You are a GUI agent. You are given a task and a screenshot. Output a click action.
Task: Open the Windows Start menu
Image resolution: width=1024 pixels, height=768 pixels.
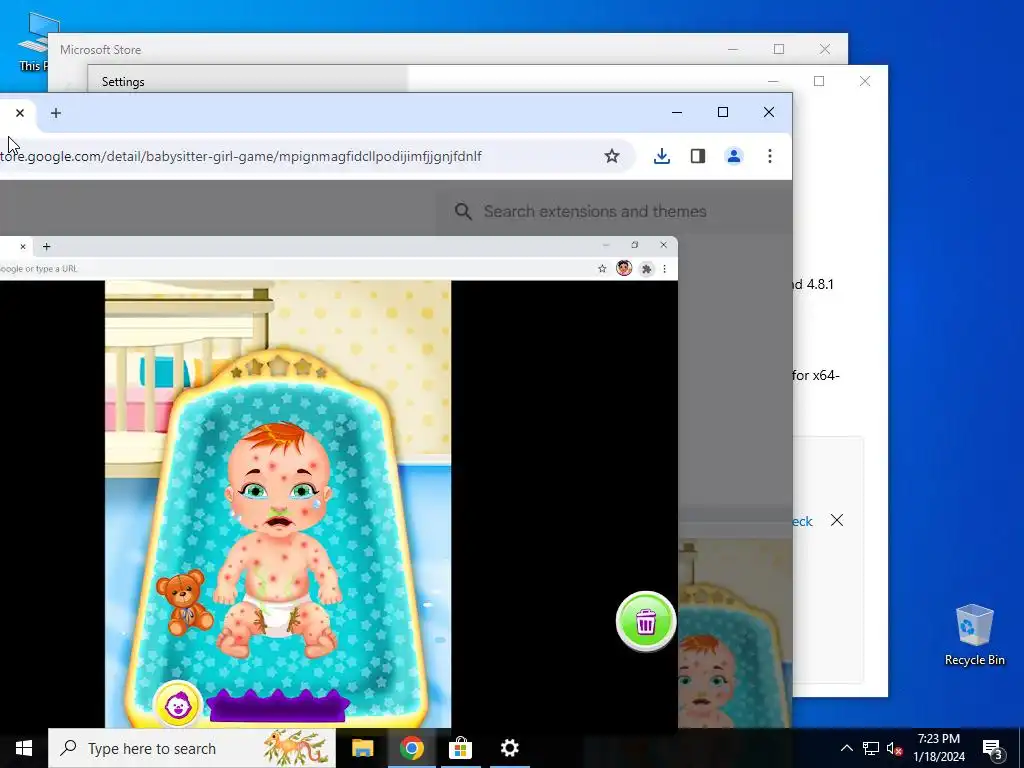click(24, 748)
